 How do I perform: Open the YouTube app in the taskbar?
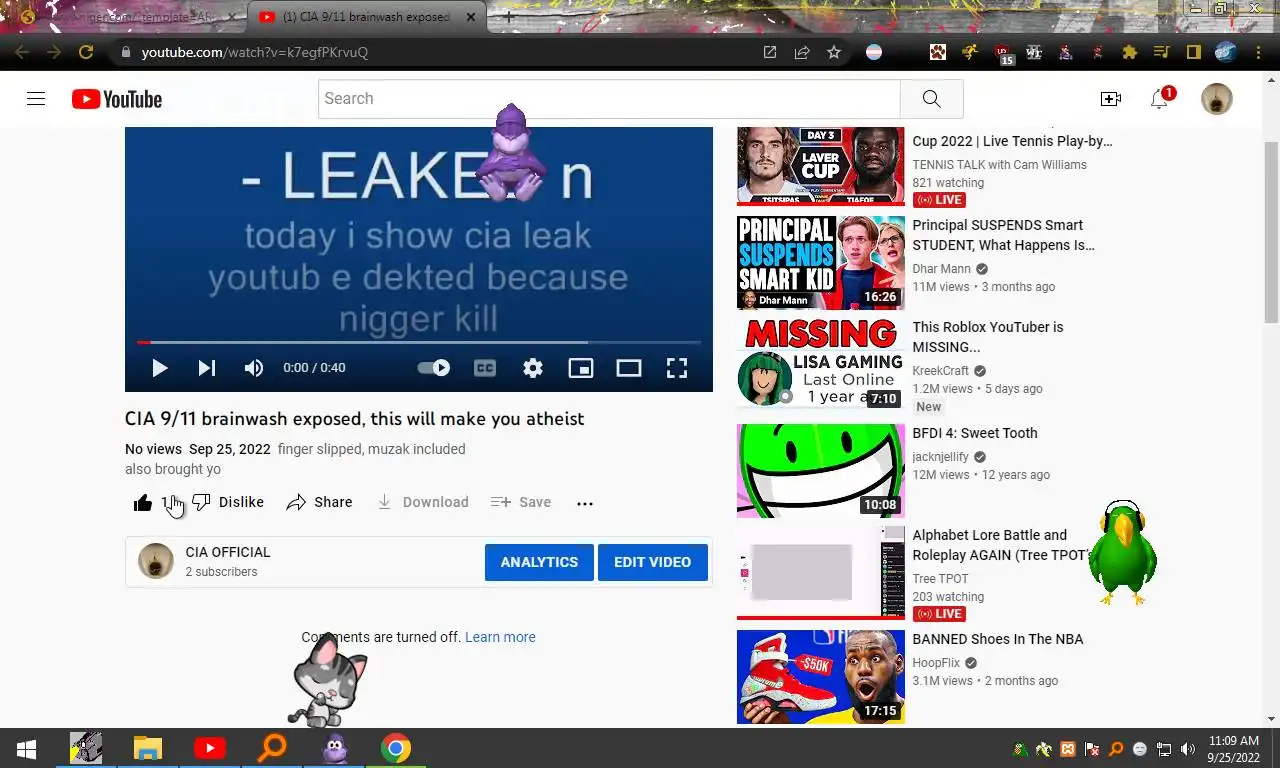pos(210,748)
